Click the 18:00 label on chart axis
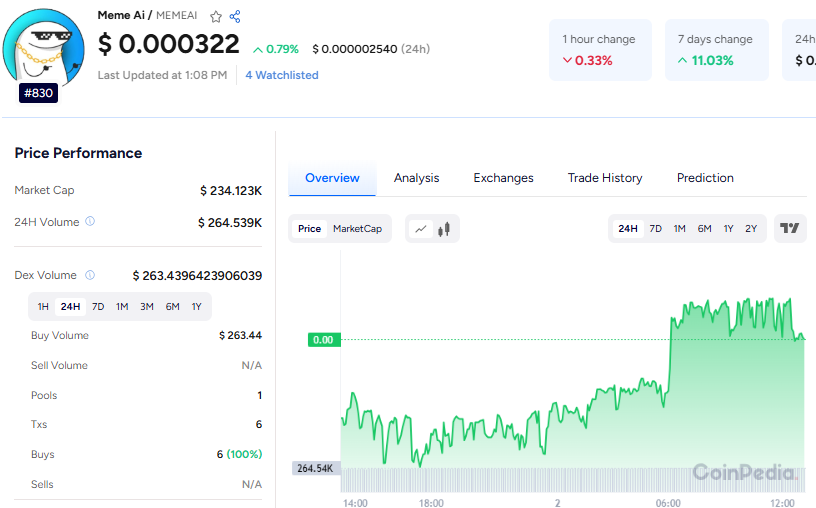This screenshot has height=508, width=816. tap(431, 503)
